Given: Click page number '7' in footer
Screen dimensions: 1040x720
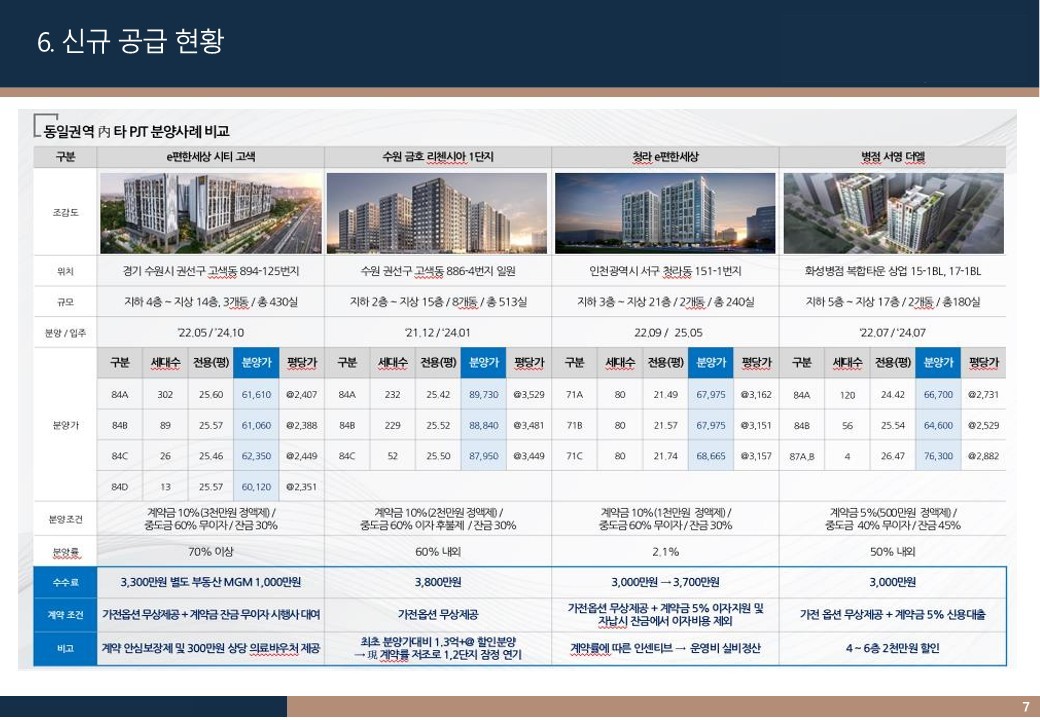Looking at the screenshot, I should click(1026, 707).
